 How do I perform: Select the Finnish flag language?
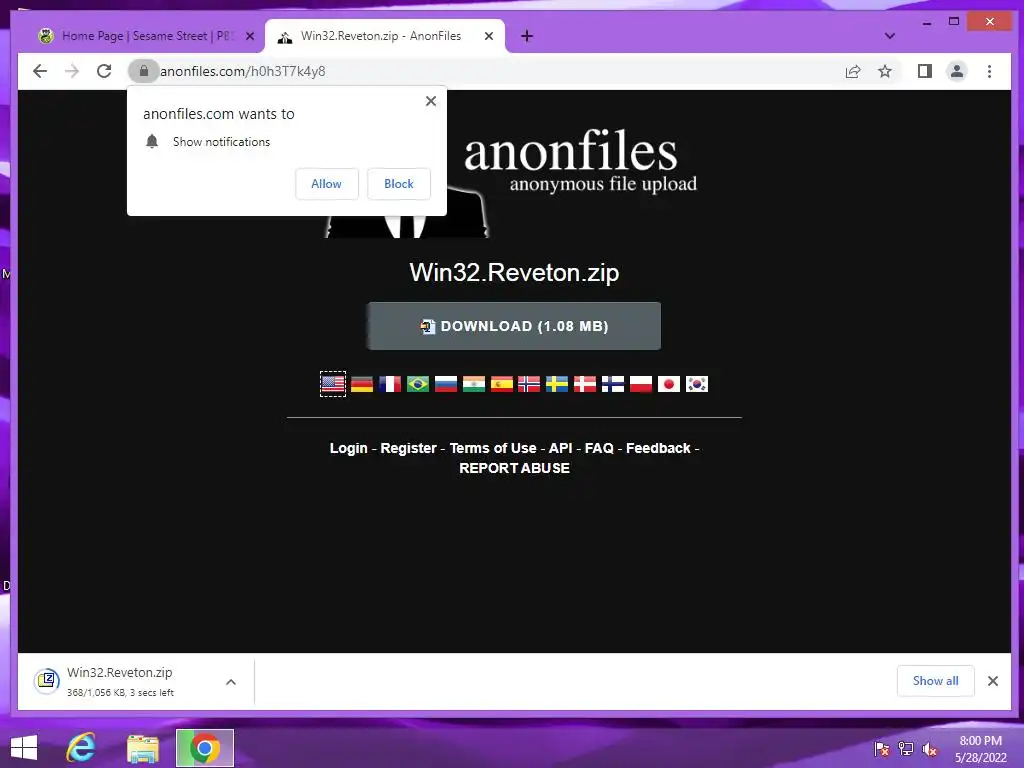[613, 384]
